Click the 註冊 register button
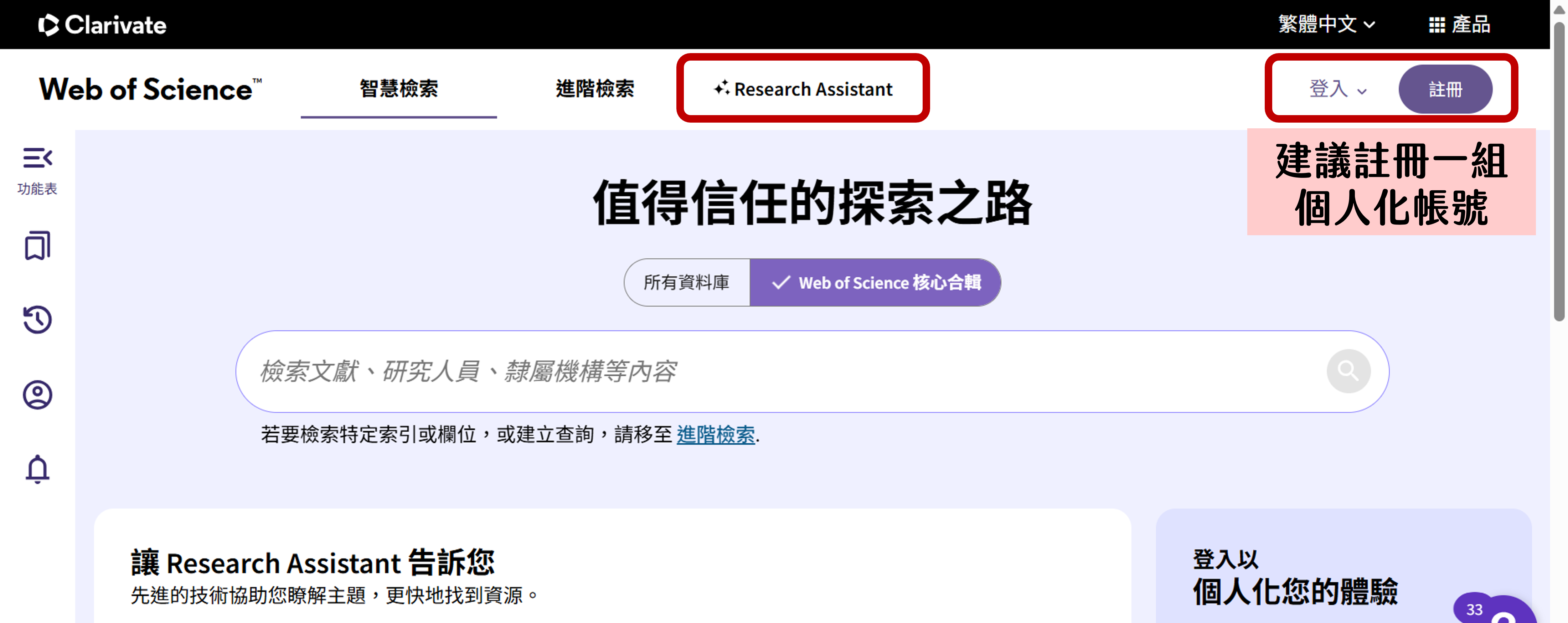Image resolution: width=1568 pixels, height=623 pixels. pyautogui.click(x=1445, y=89)
